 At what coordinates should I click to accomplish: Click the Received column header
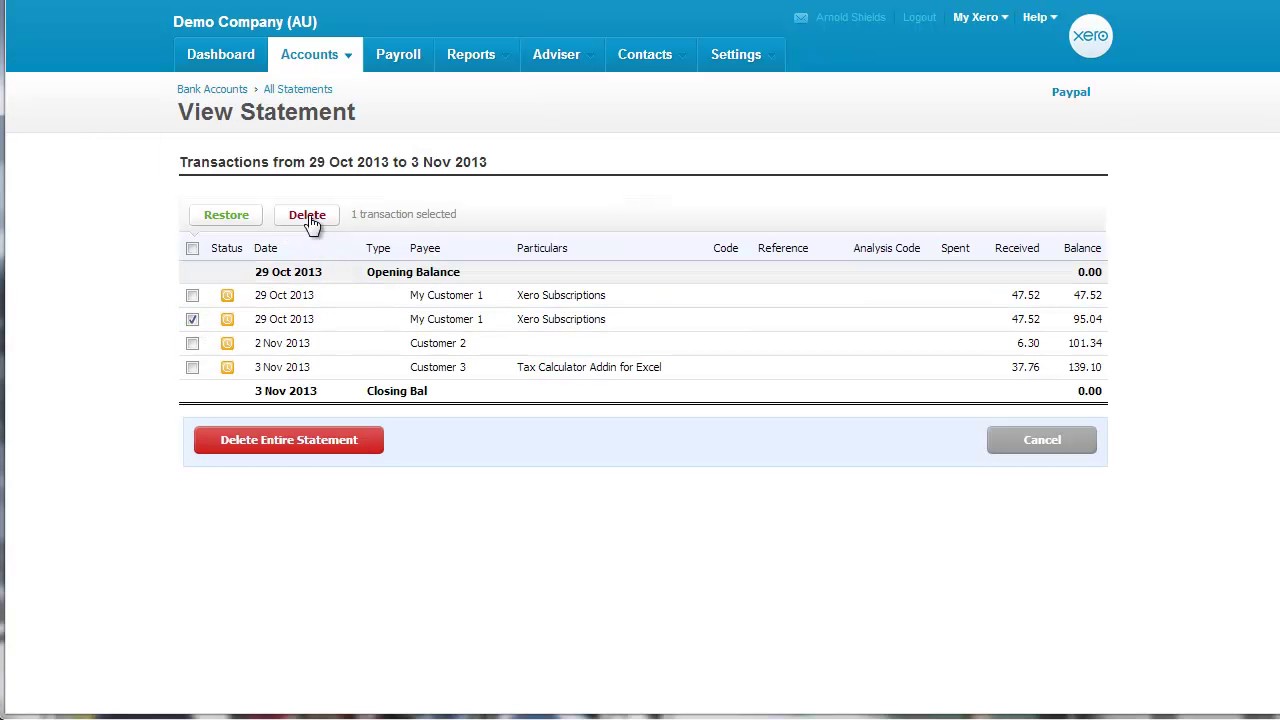(1017, 248)
